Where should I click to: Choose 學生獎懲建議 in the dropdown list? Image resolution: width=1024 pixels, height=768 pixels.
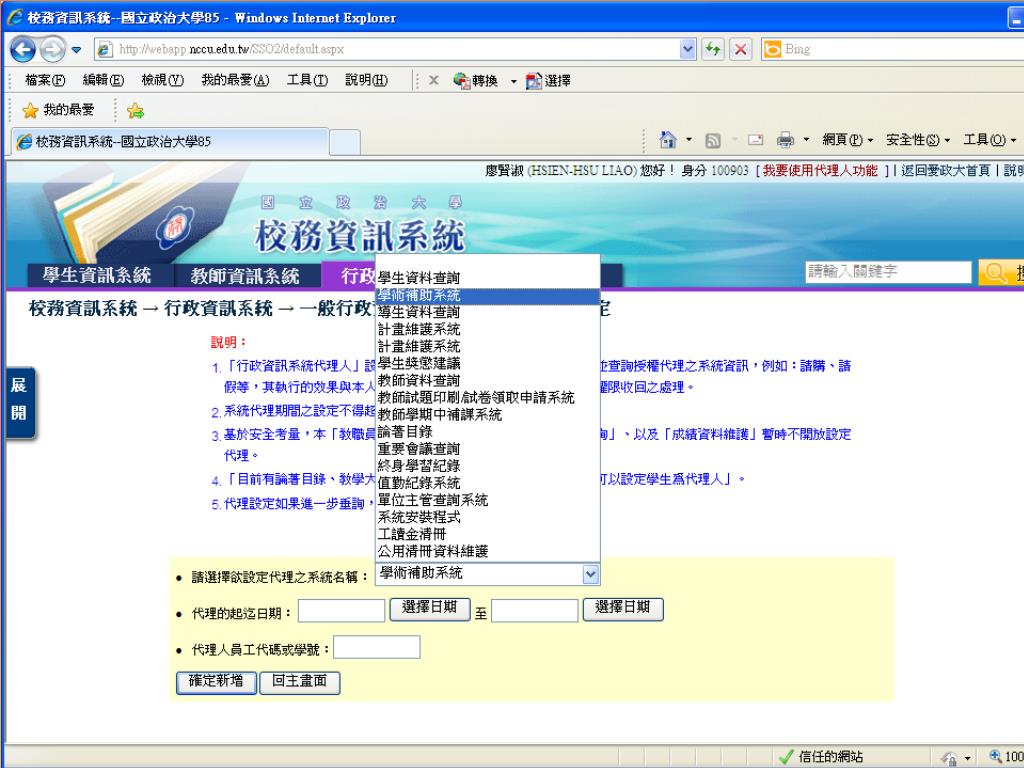click(487, 363)
